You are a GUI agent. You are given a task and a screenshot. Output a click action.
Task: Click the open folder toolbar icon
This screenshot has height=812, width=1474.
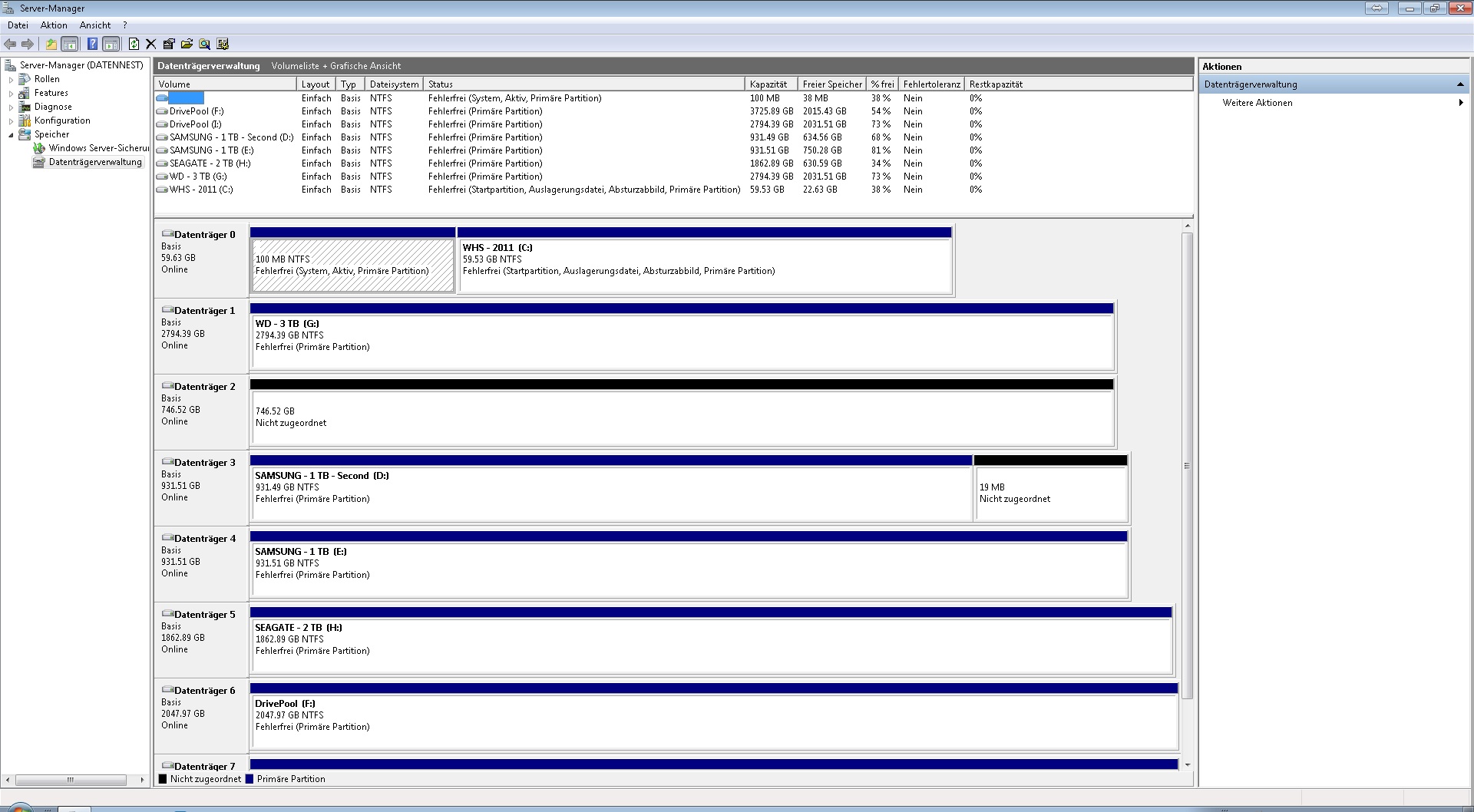187,44
